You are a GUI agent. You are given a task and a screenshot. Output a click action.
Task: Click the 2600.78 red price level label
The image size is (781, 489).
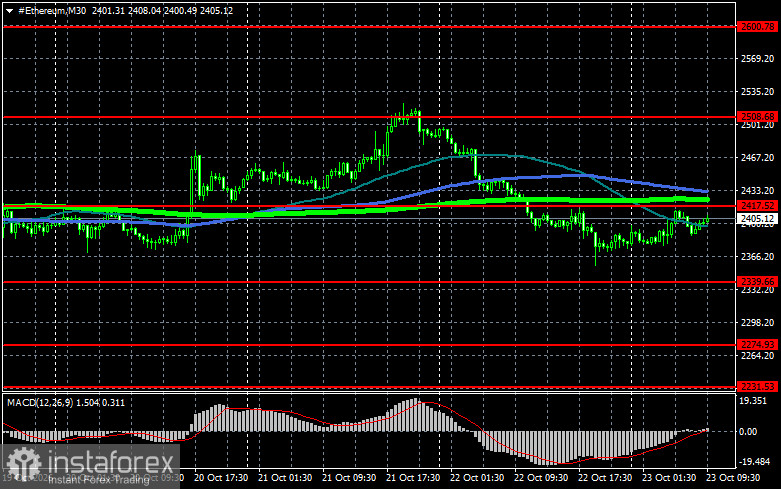pos(758,27)
